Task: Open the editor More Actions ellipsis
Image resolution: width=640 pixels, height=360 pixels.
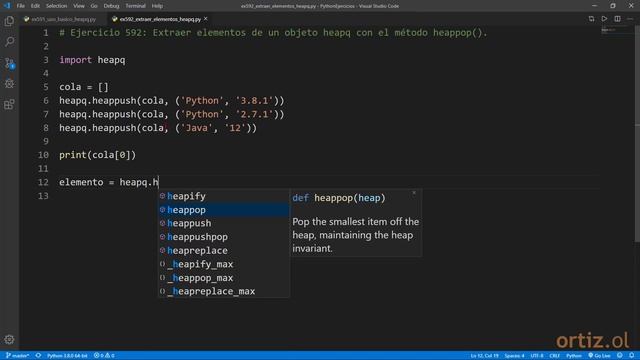Action: pyautogui.click(x=630, y=19)
